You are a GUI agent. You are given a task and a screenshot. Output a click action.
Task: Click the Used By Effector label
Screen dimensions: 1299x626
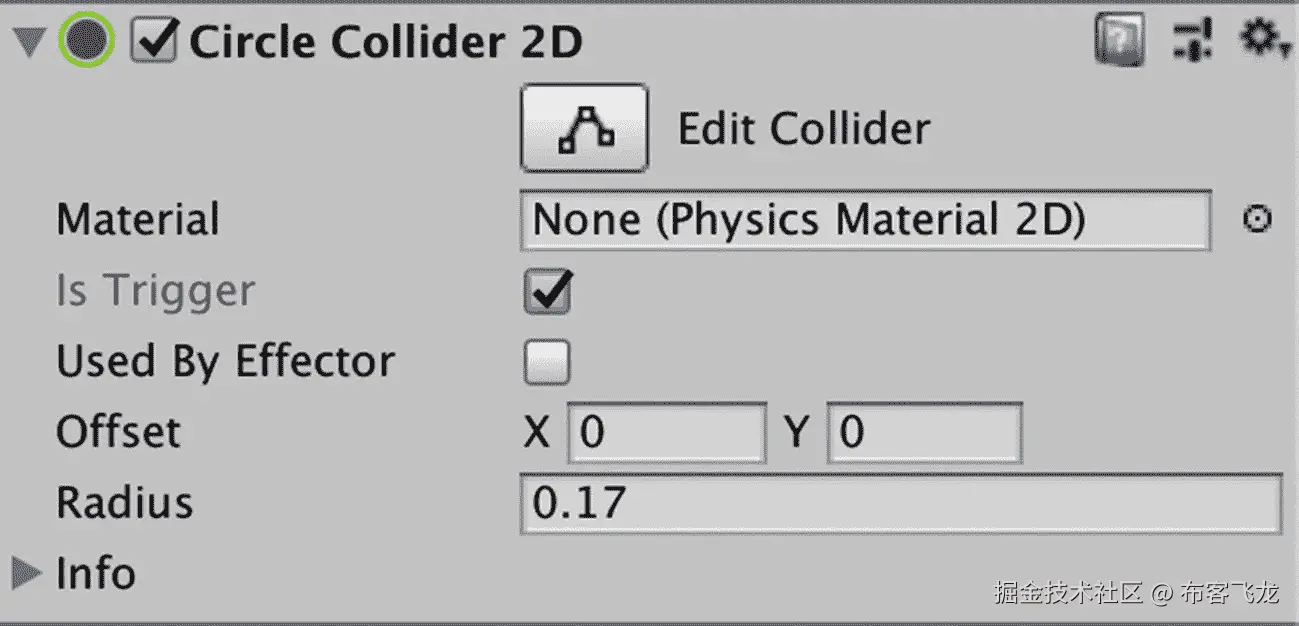point(225,361)
